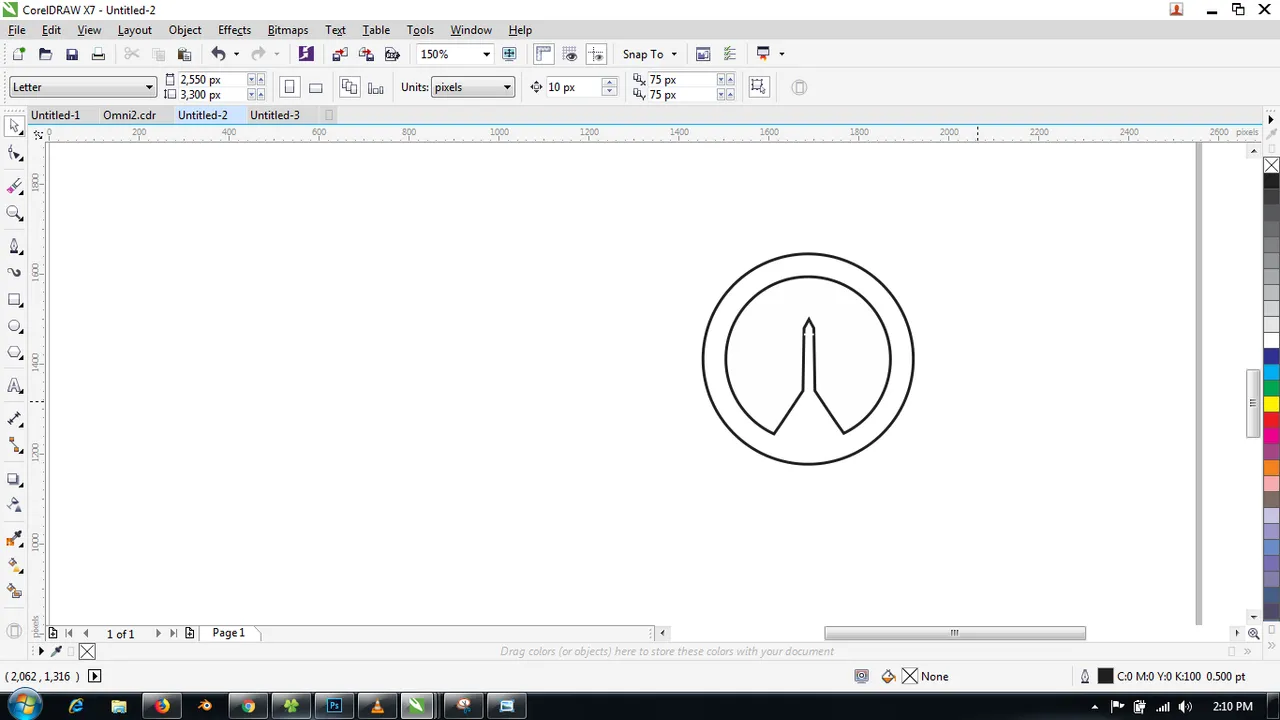Open the zoom level 150% dropdown

[x=486, y=54]
